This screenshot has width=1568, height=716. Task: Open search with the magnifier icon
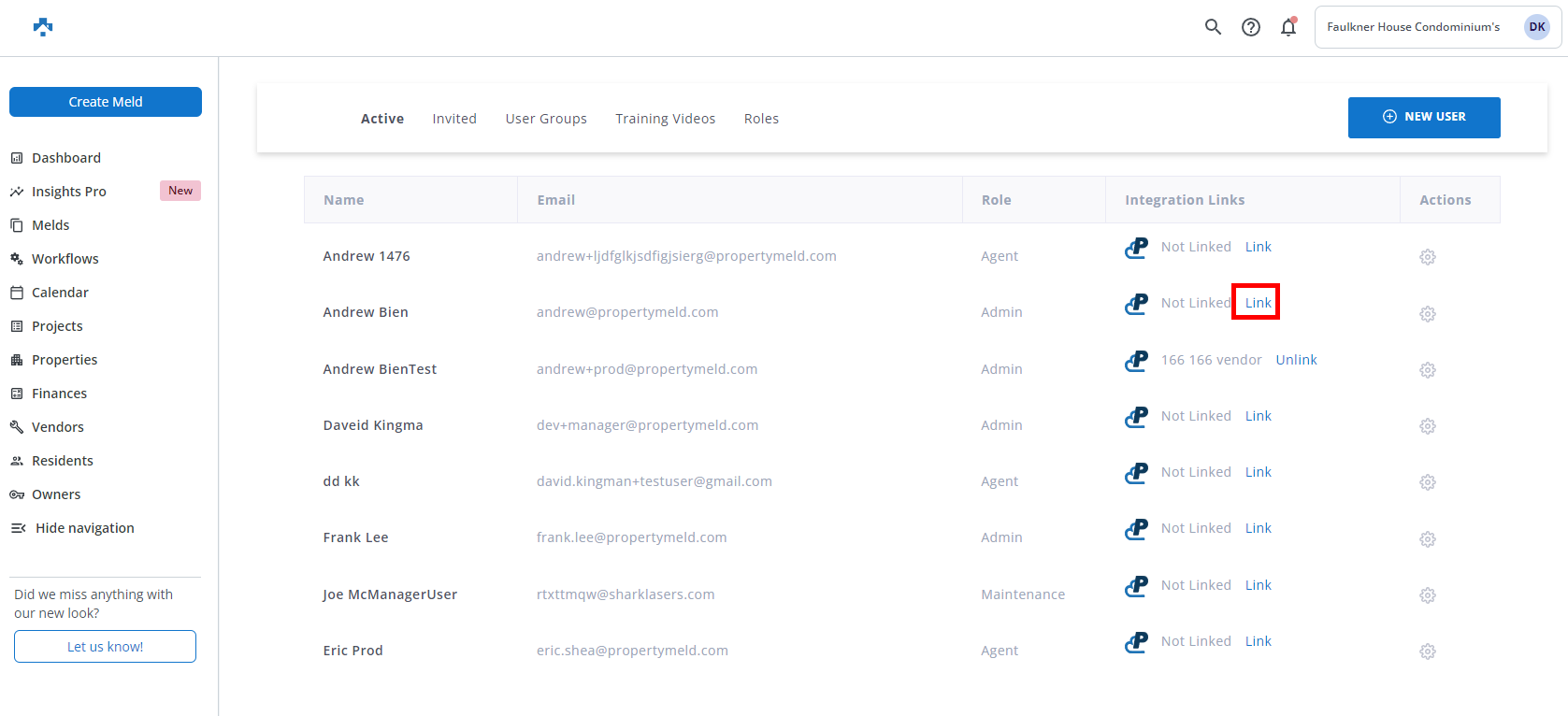click(1213, 27)
